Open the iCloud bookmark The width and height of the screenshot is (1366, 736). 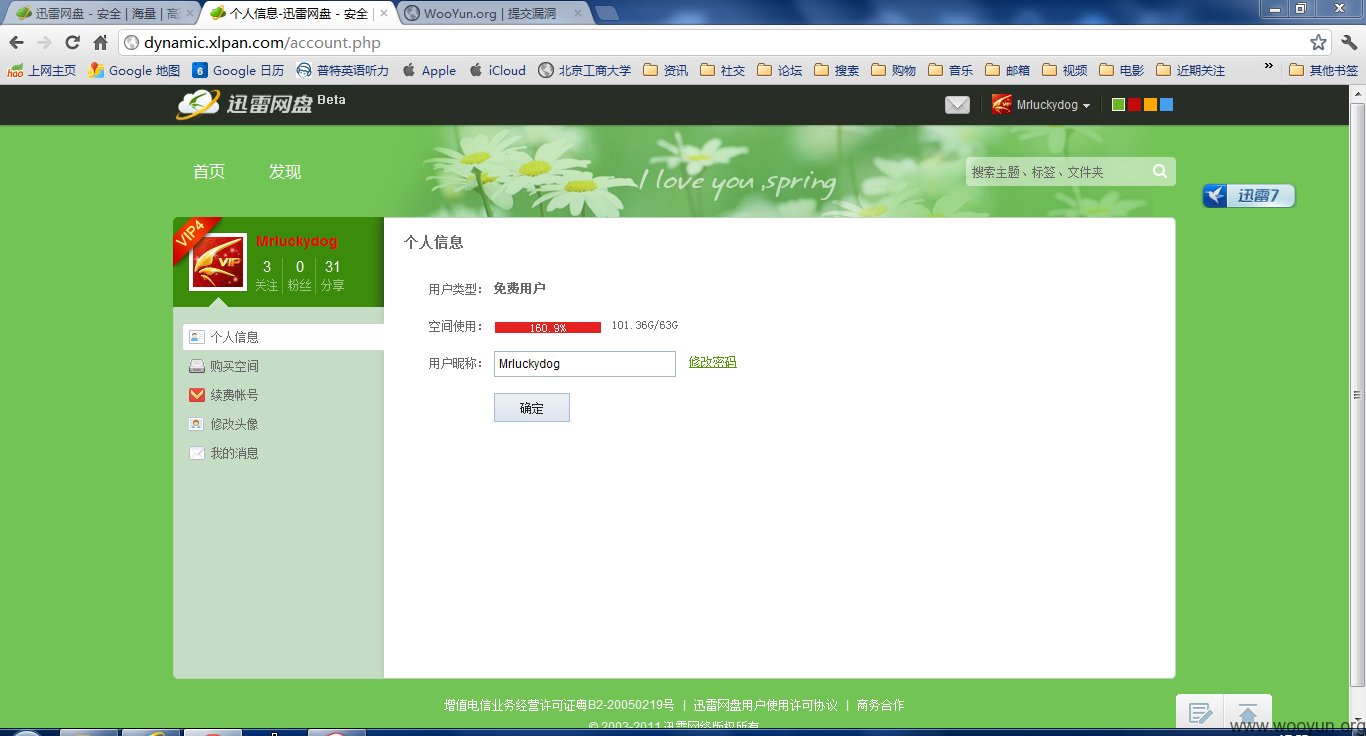(497, 70)
